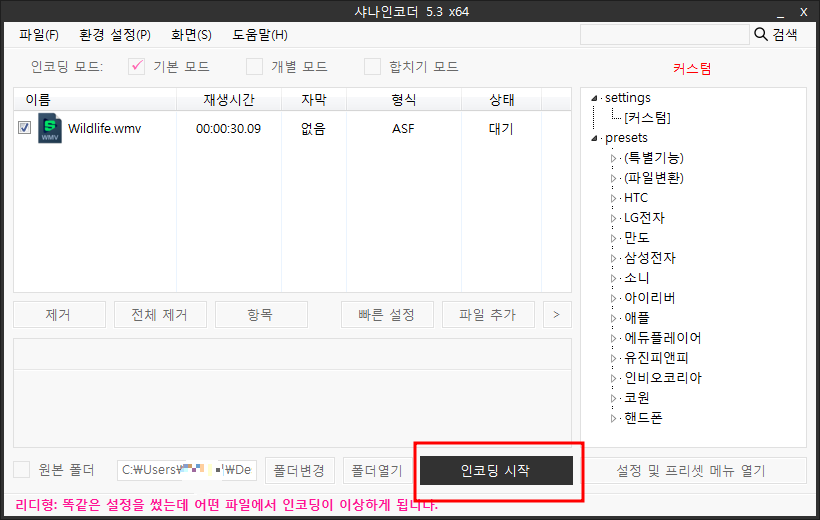
Task: Enable the 합치기 모드 checkbox
Action: click(372, 66)
